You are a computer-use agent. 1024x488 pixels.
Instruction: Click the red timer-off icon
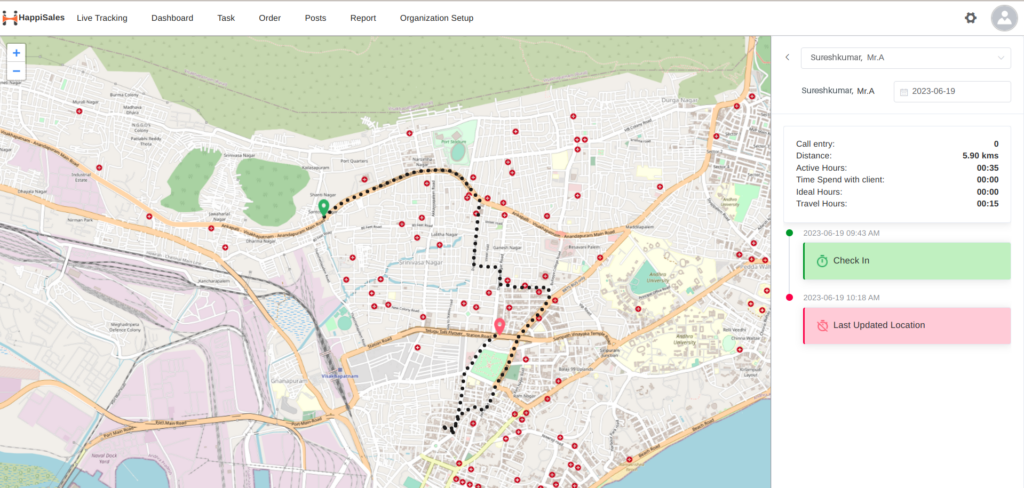[x=822, y=325]
